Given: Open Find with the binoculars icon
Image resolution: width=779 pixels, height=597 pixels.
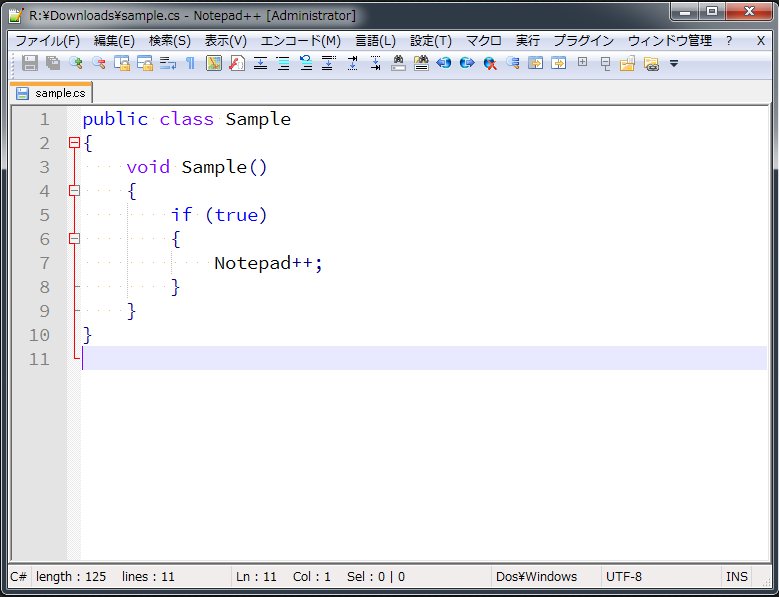Looking at the screenshot, I should (398, 63).
